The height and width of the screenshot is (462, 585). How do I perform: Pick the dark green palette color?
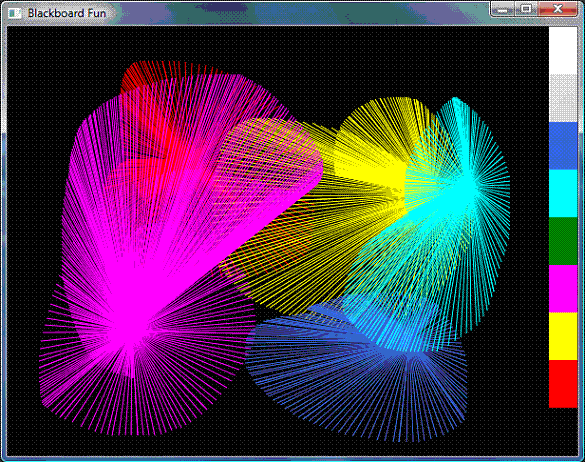[563, 241]
